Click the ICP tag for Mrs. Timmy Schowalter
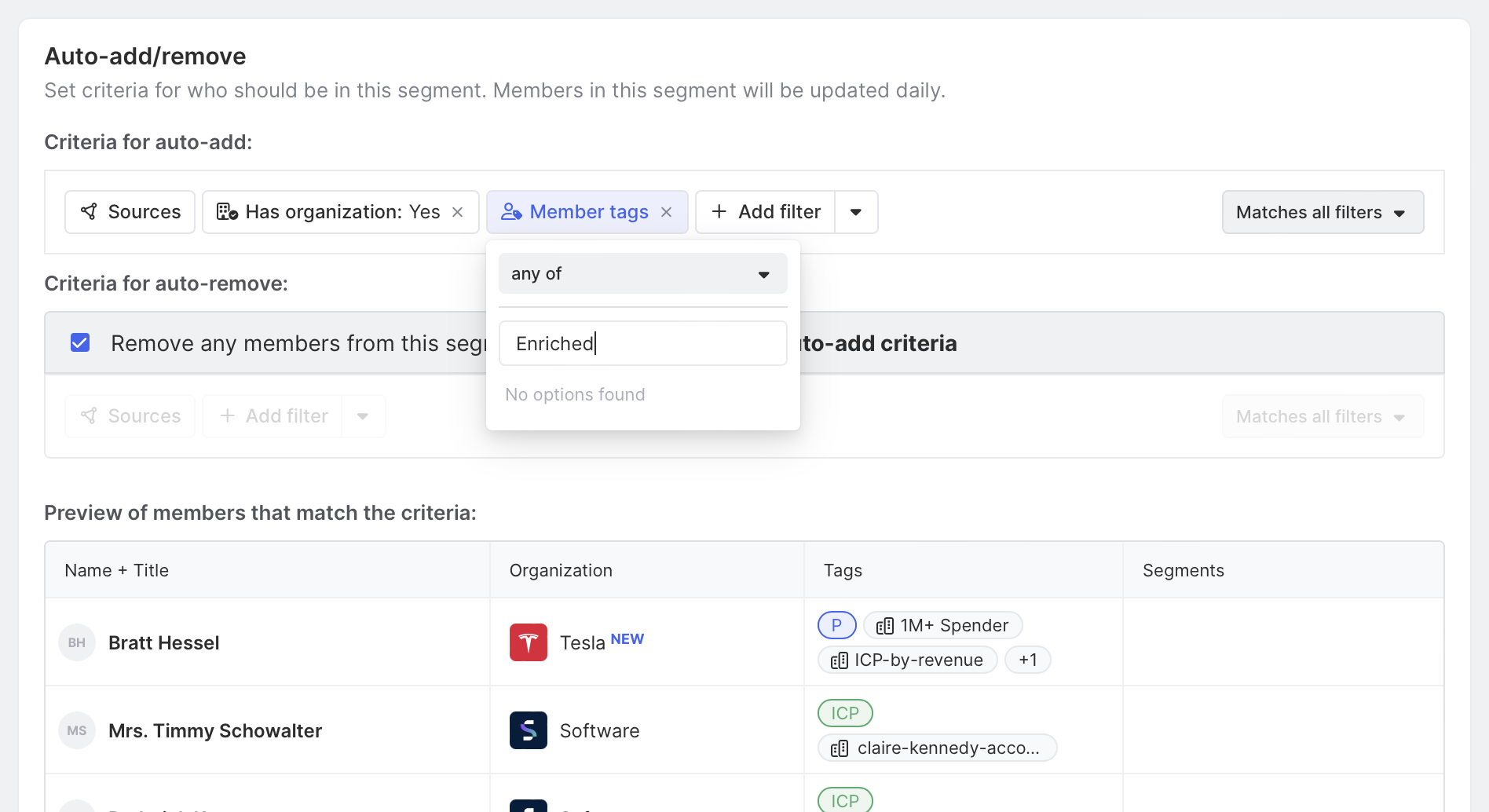 (845, 713)
